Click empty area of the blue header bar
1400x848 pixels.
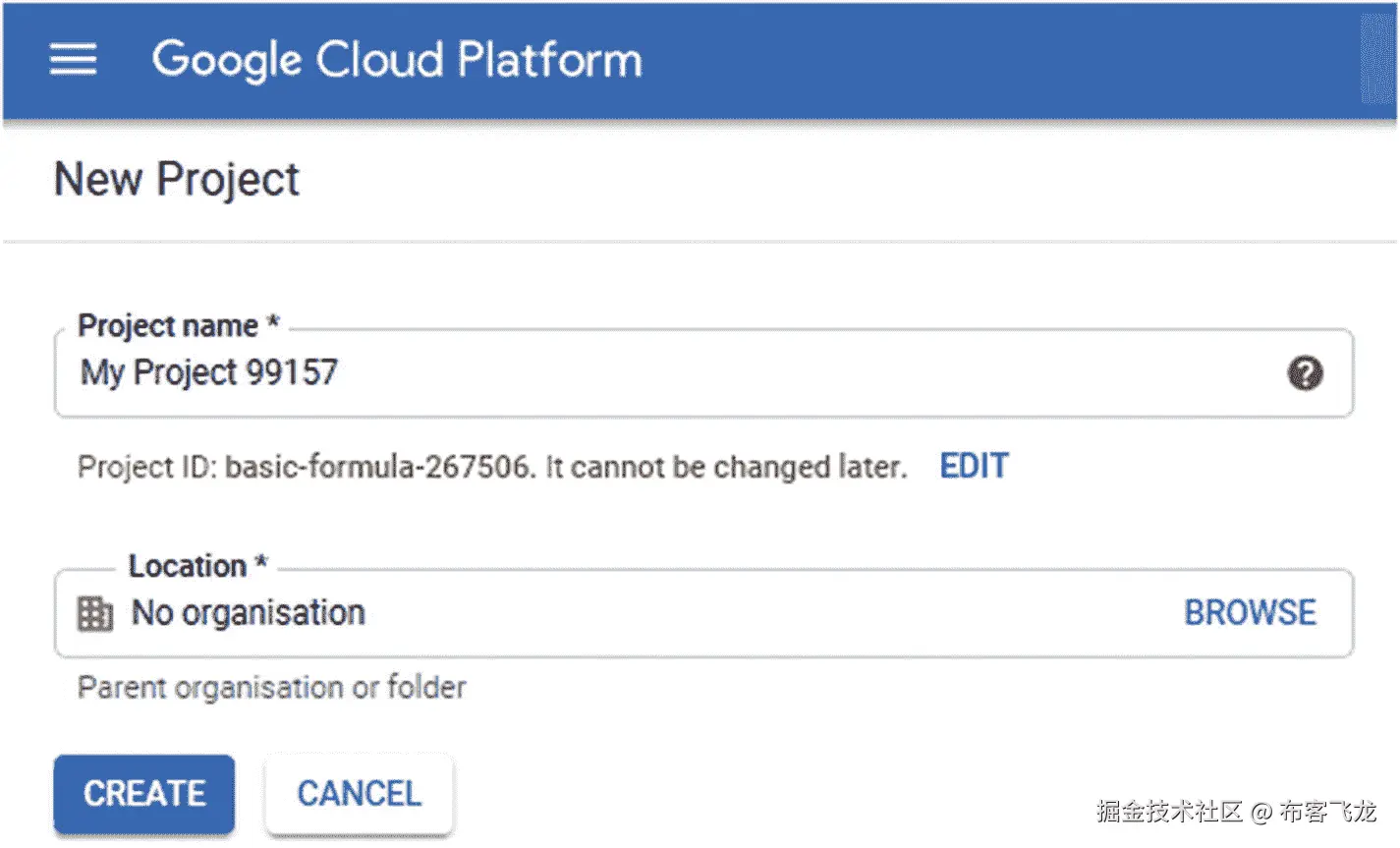pyautogui.click(x=982, y=60)
